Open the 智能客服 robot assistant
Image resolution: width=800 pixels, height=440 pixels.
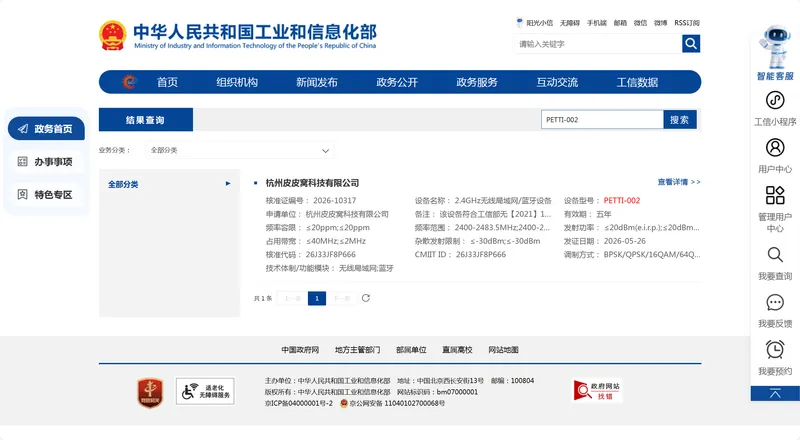(775, 53)
